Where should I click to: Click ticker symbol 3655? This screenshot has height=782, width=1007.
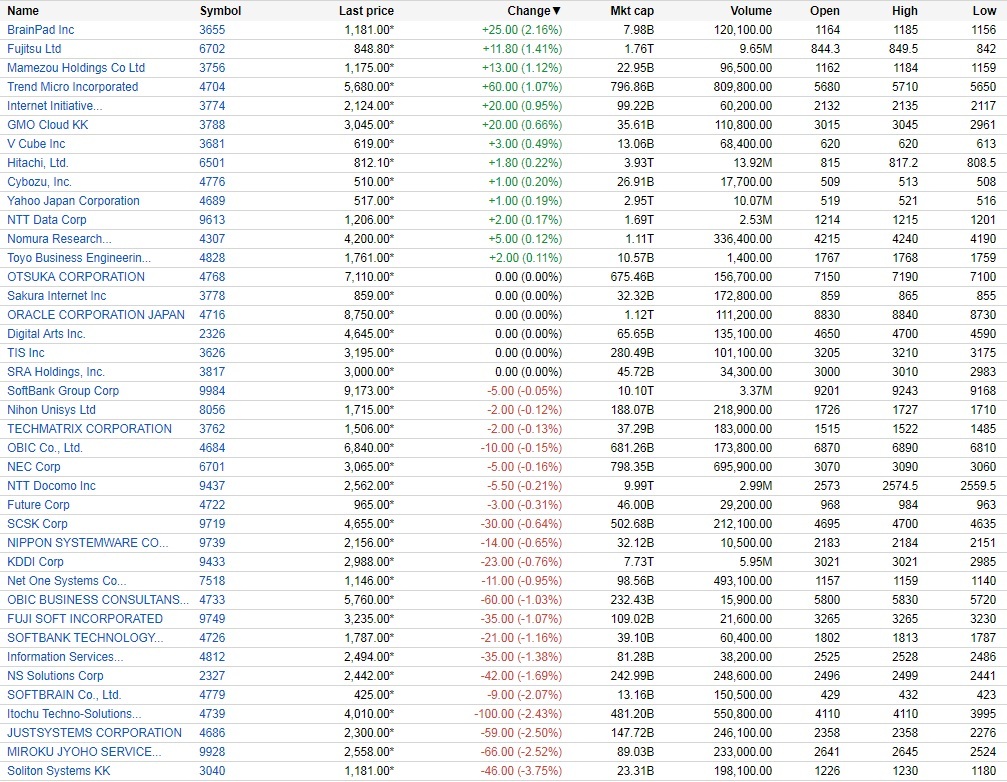pos(212,30)
